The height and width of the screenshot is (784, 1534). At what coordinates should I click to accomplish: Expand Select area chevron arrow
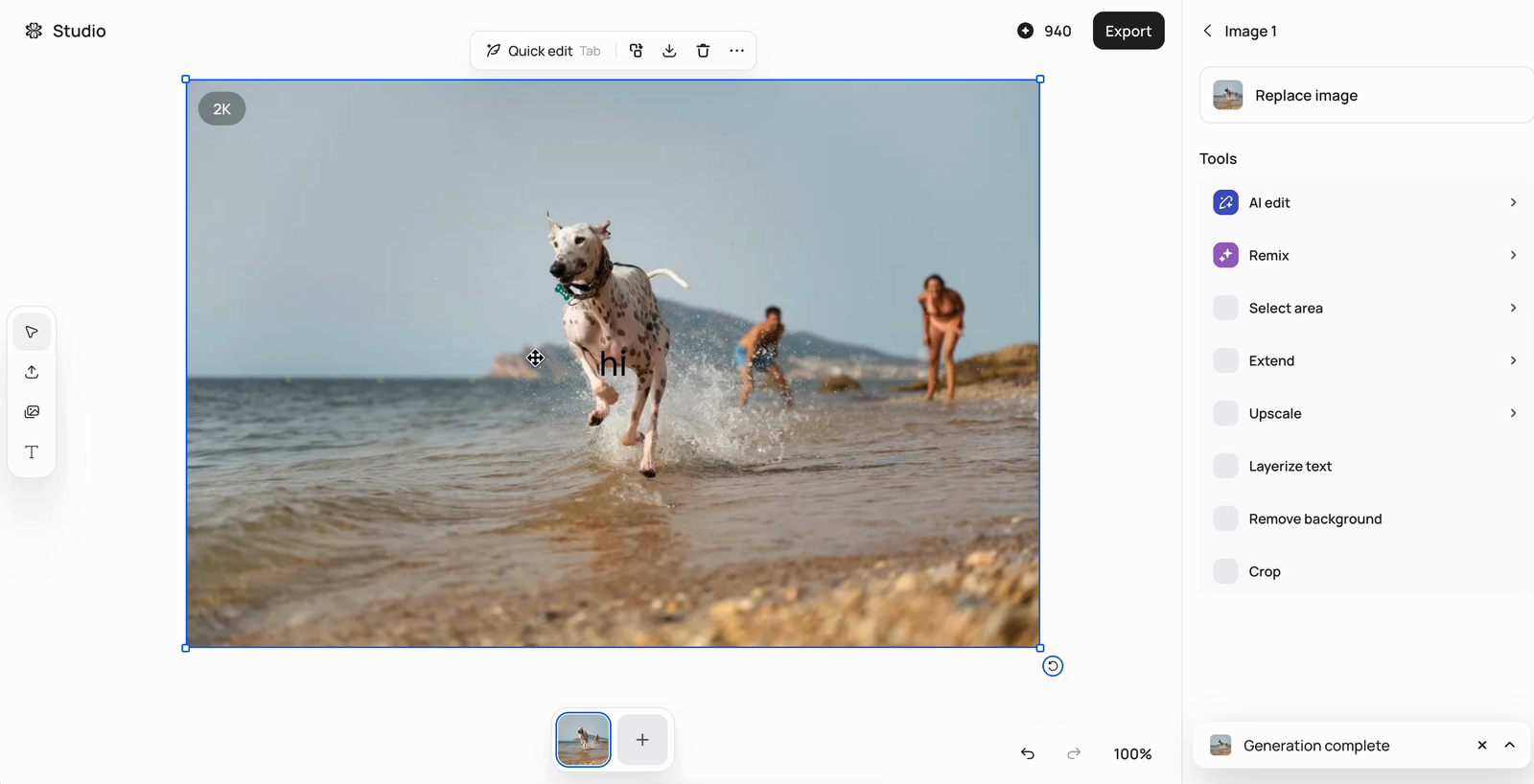click(1513, 308)
